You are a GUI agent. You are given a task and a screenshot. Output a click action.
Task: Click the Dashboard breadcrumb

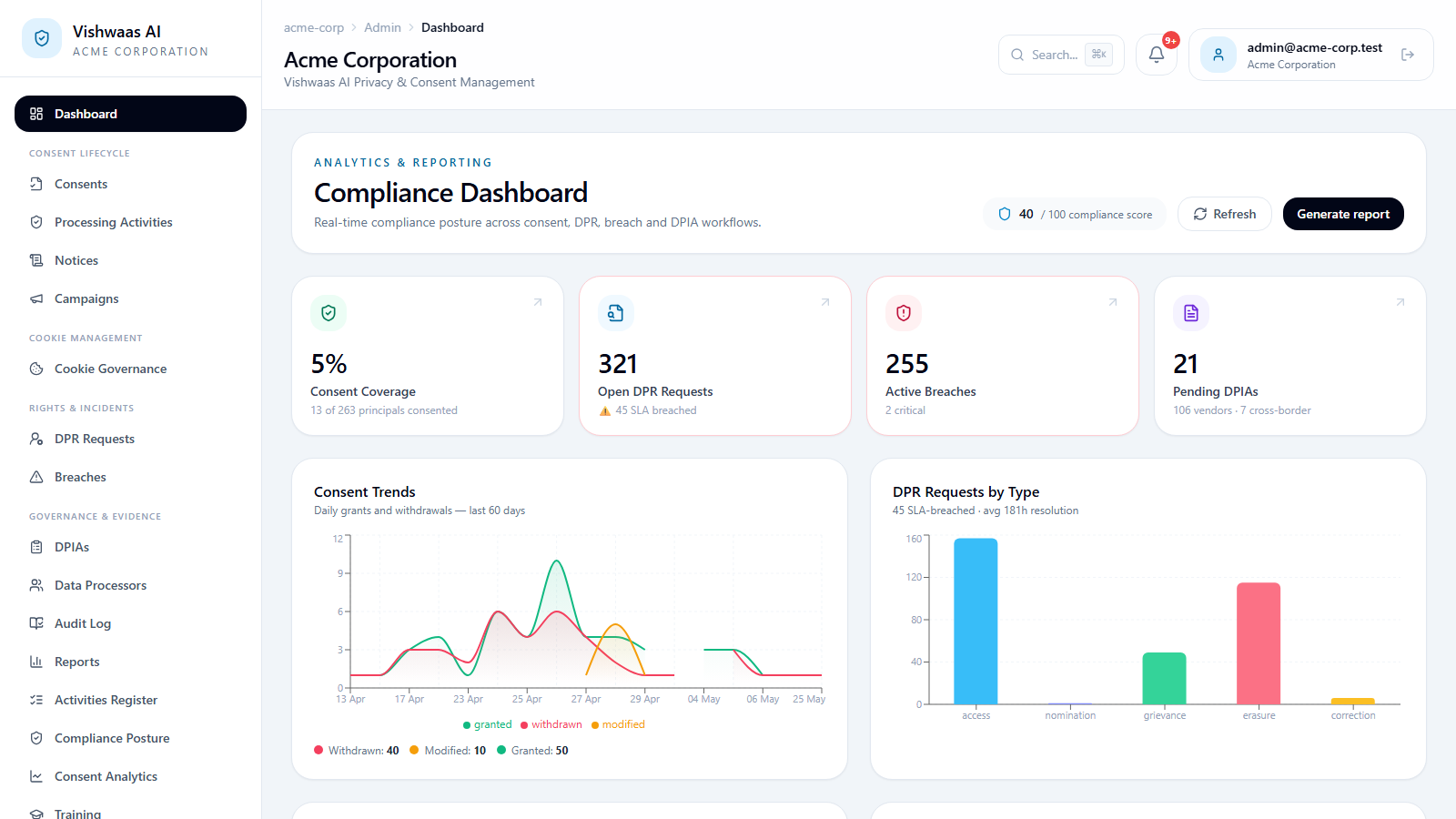[x=452, y=28]
